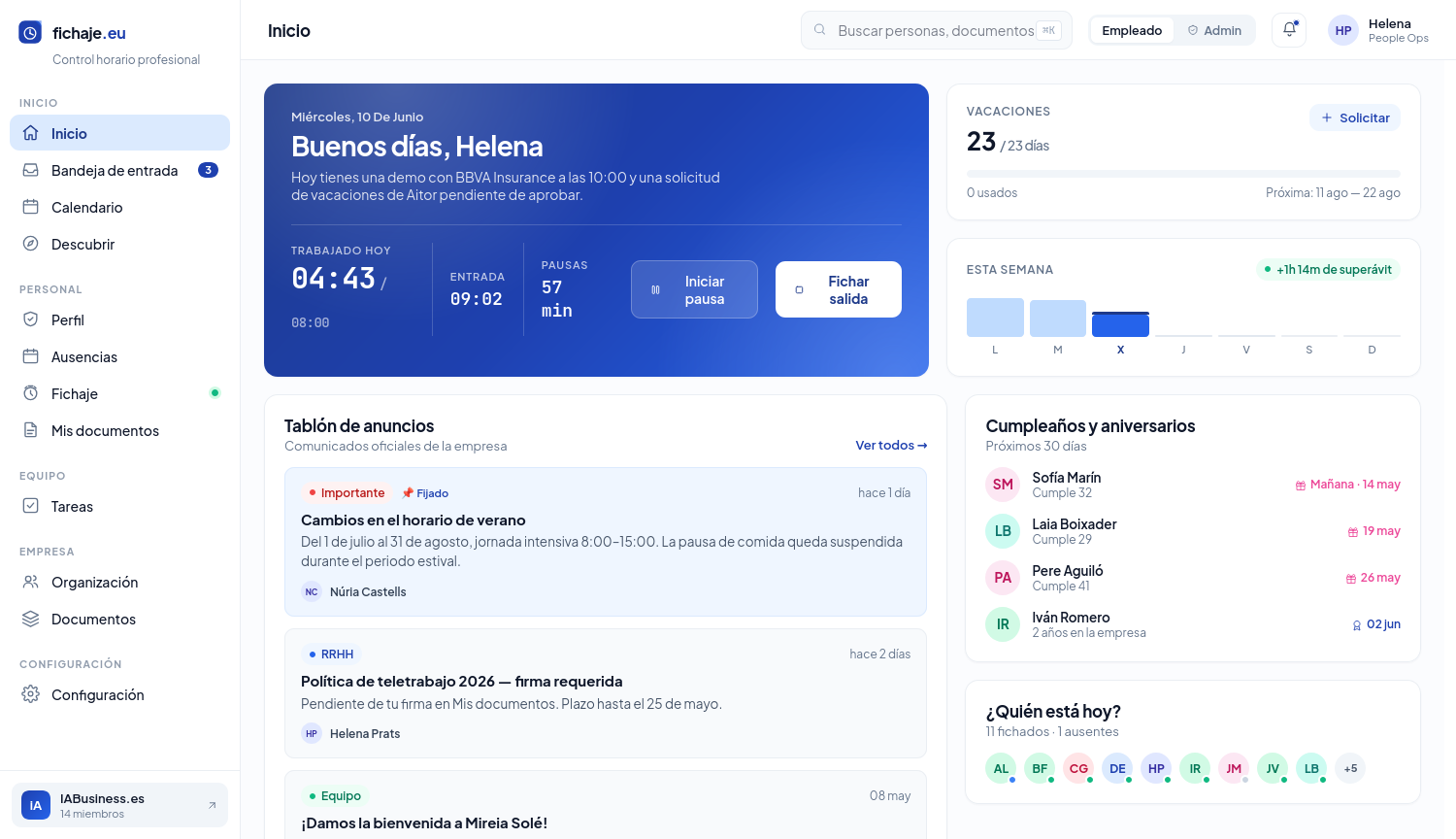Click the RRHH tag on announcement
1456x839 pixels.
pos(331,654)
